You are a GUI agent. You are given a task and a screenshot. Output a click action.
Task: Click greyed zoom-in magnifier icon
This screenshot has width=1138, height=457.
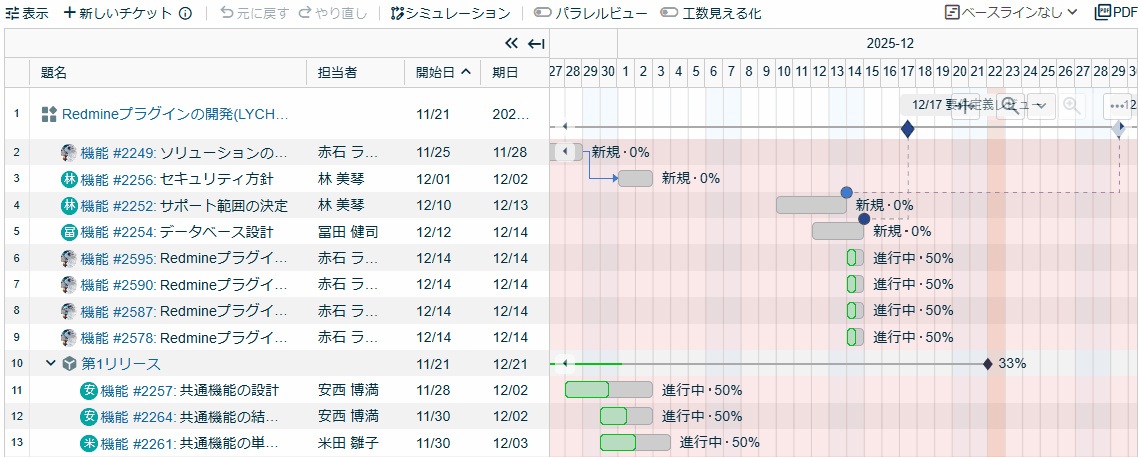click(x=1071, y=105)
